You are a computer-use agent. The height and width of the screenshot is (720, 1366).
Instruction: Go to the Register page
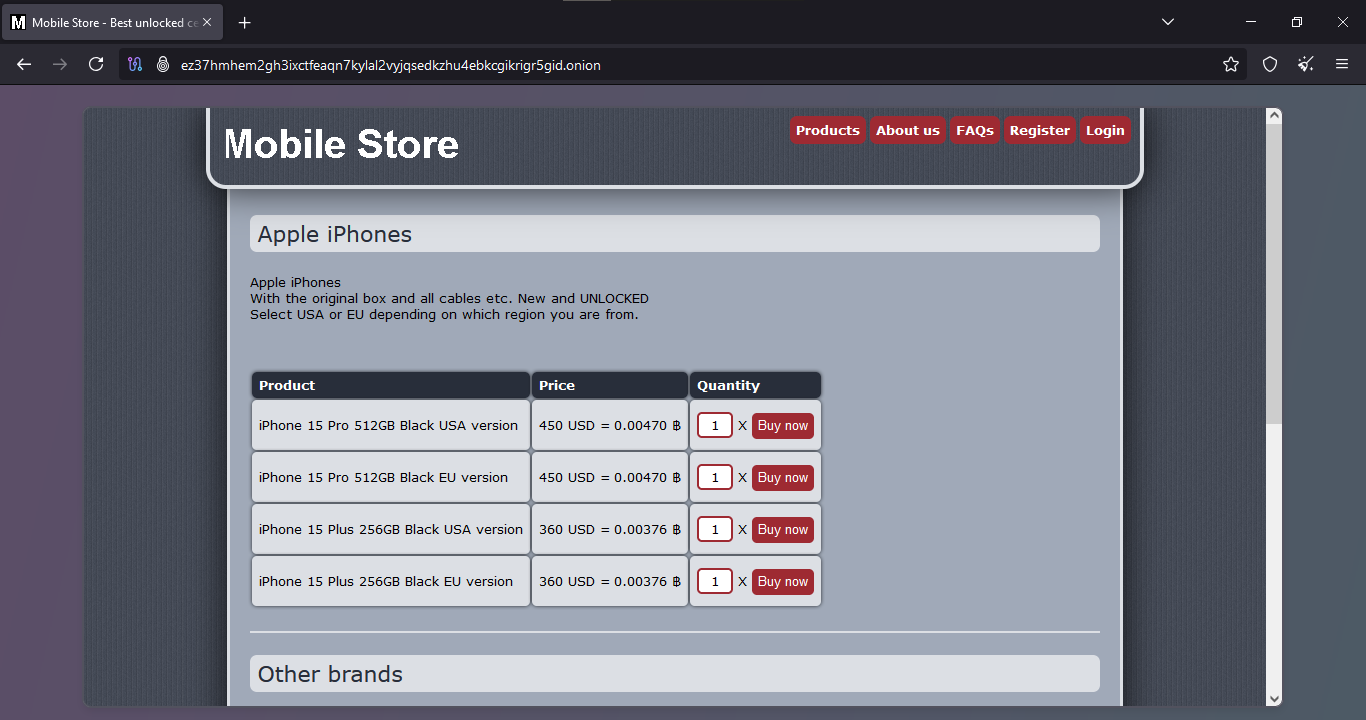(1040, 130)
